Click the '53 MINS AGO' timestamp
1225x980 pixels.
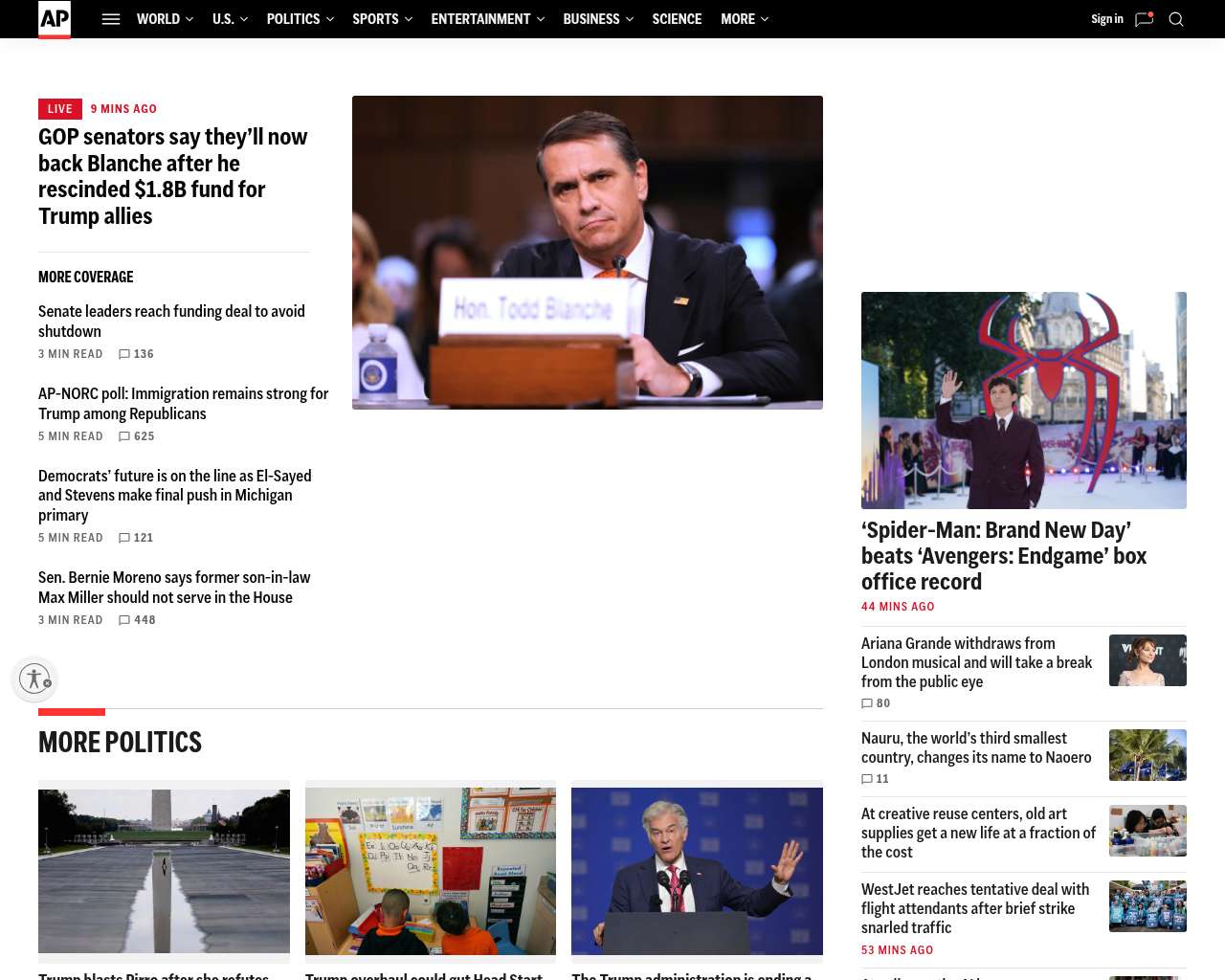click(897, 950)
